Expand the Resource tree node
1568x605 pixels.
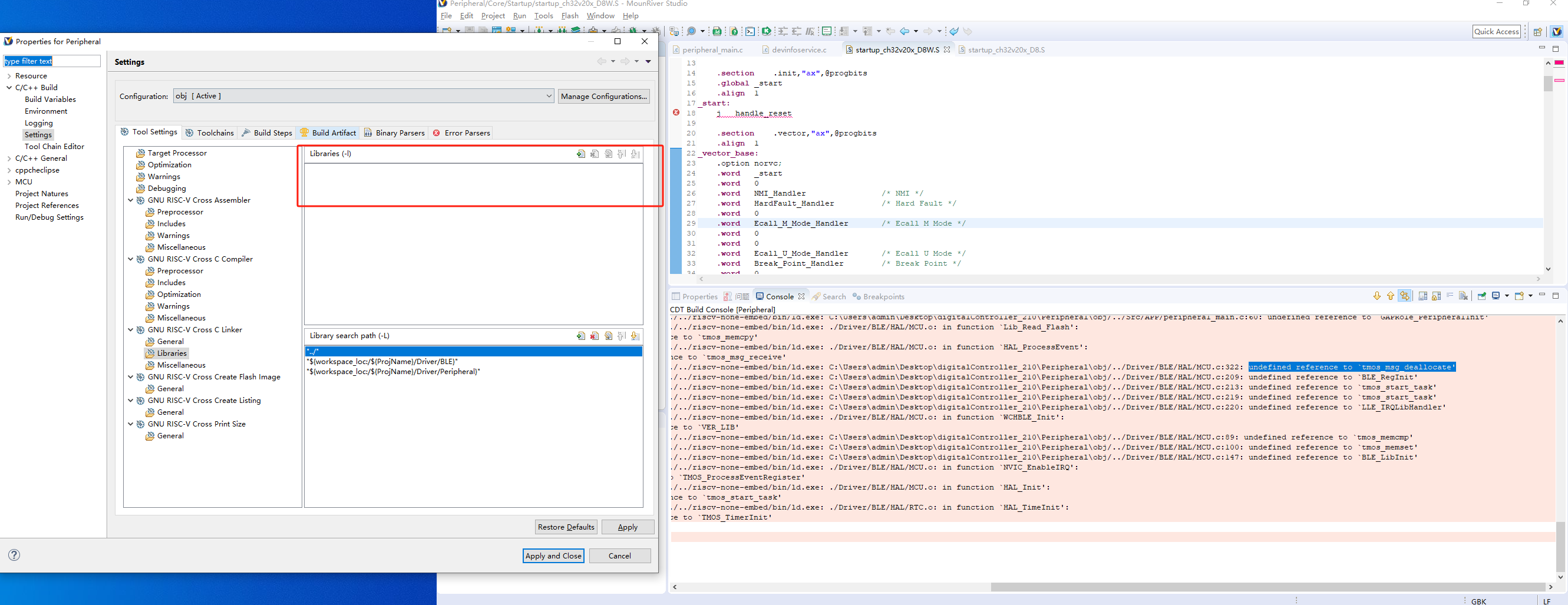click(x=9, y=76)
